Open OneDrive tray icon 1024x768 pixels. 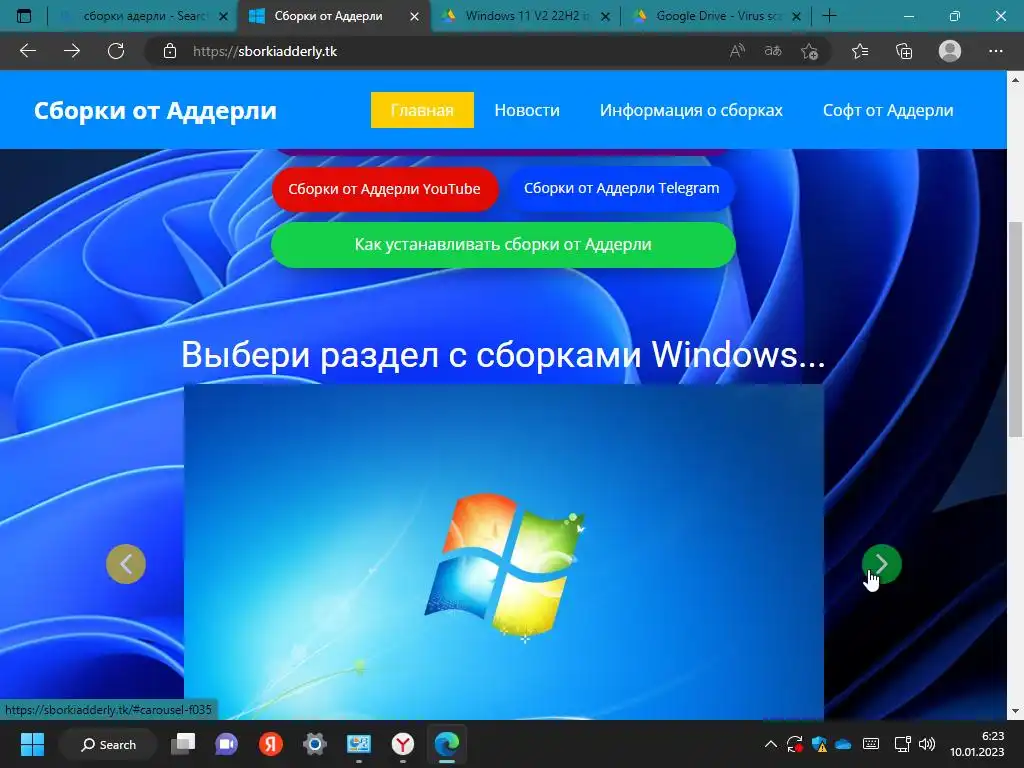coord(843,744)
